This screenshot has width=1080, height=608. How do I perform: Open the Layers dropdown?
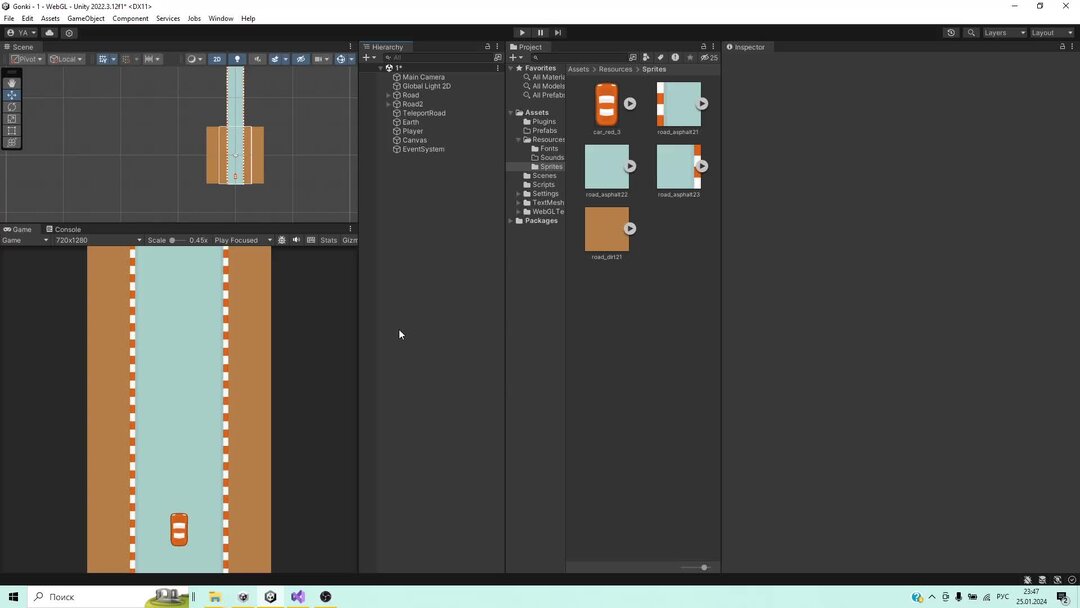point(1004,32)
